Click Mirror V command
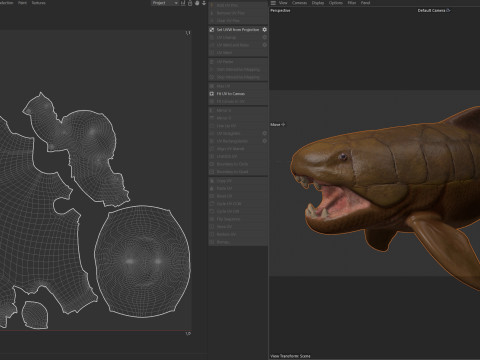 click(x=238, y=118)
